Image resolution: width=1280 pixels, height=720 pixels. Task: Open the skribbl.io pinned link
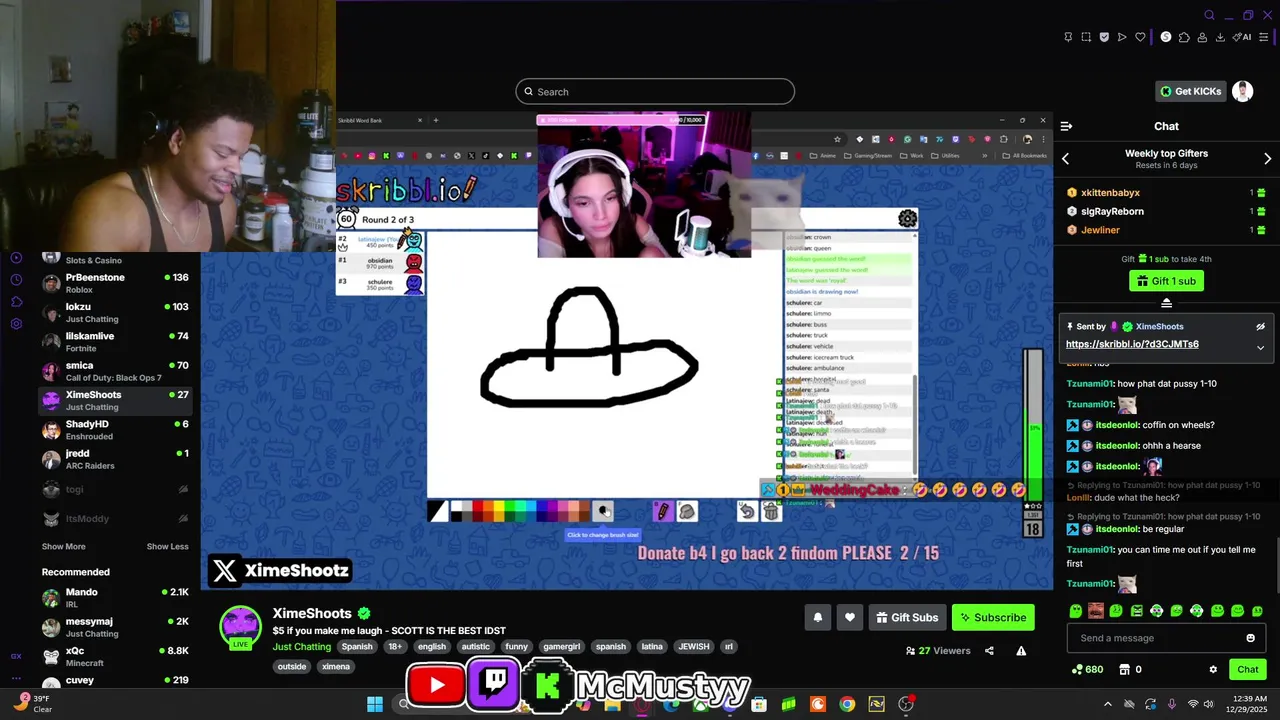pos(1132,344)
